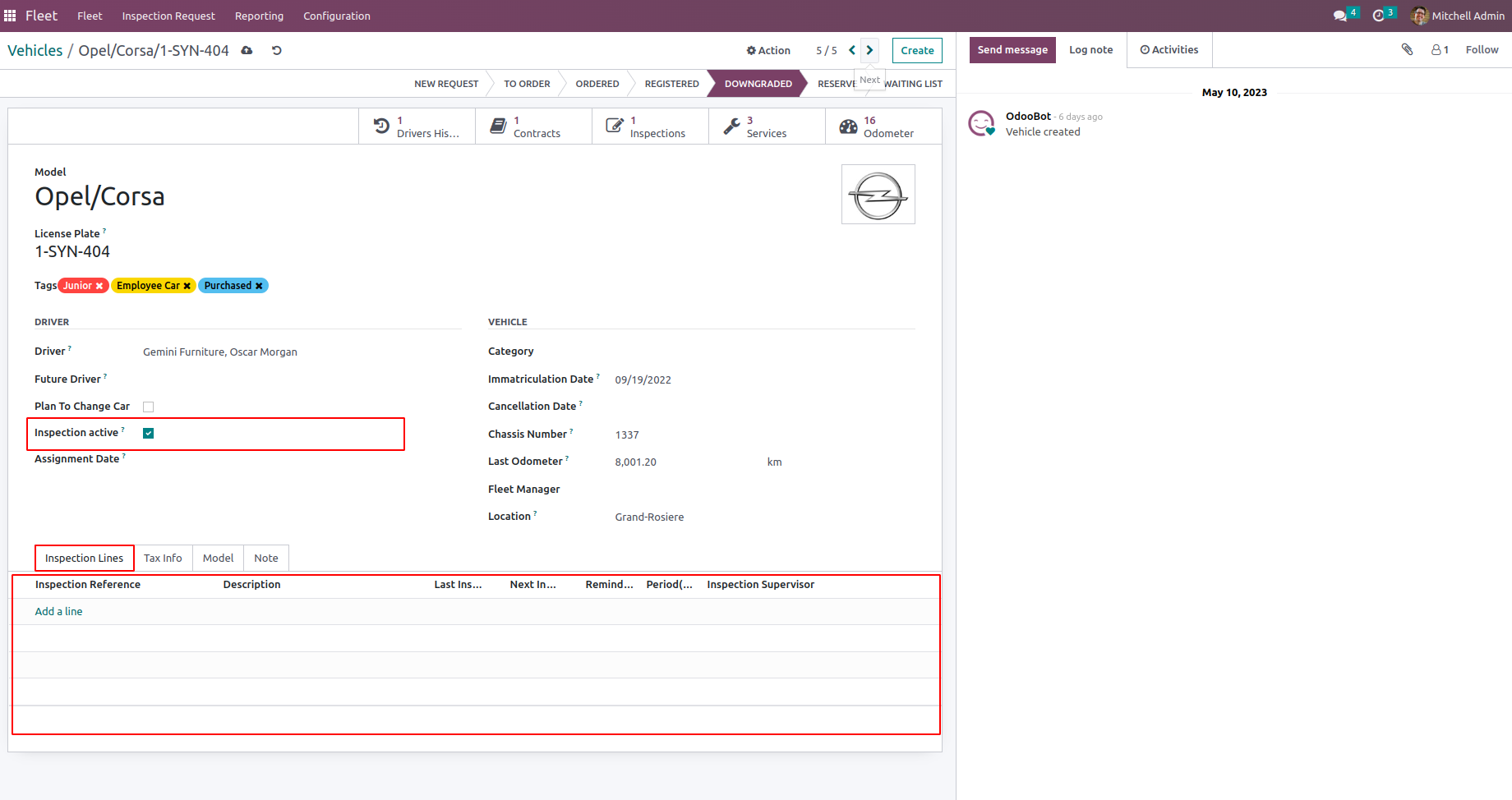The width and height of the screenshot is (1512, 800).
Task: Switch to Inspection Lines tab
Action: pyautogui.click(x=85, y=558)
